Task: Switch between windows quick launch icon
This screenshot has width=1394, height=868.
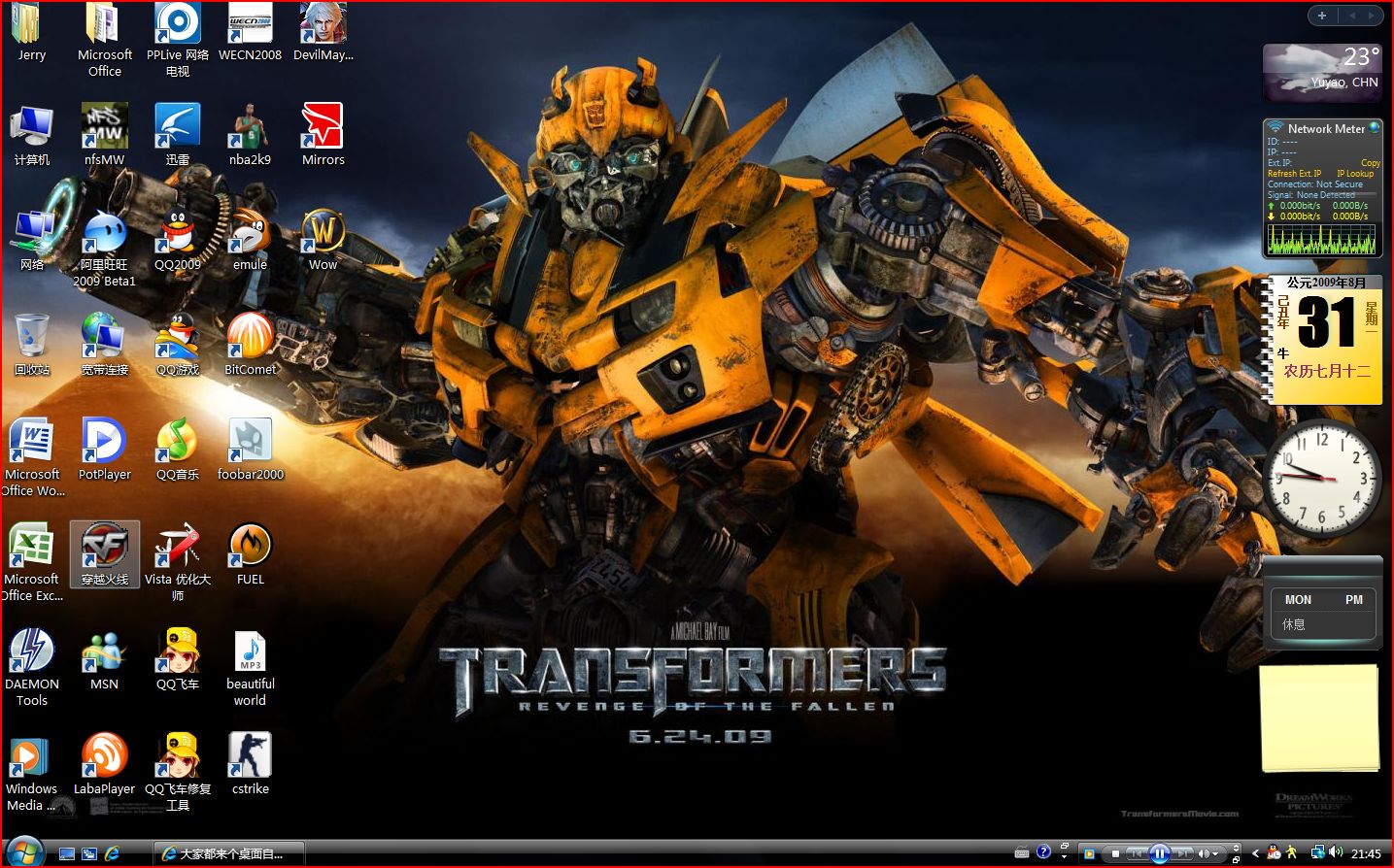Action: pos(89,853)
